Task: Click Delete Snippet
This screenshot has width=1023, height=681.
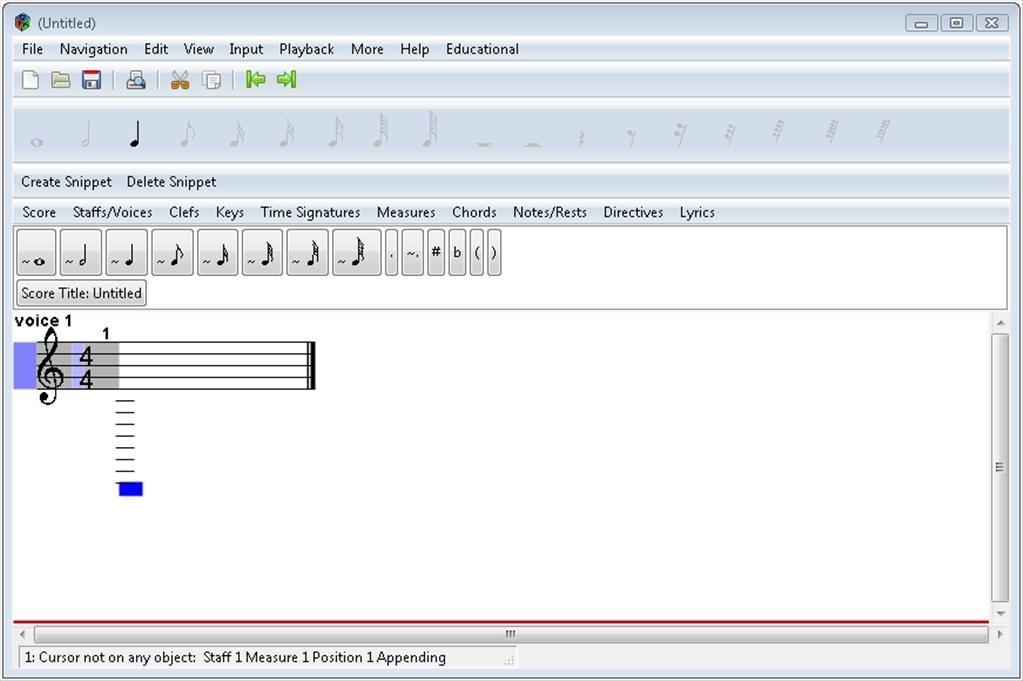Action: click(172, 182)
